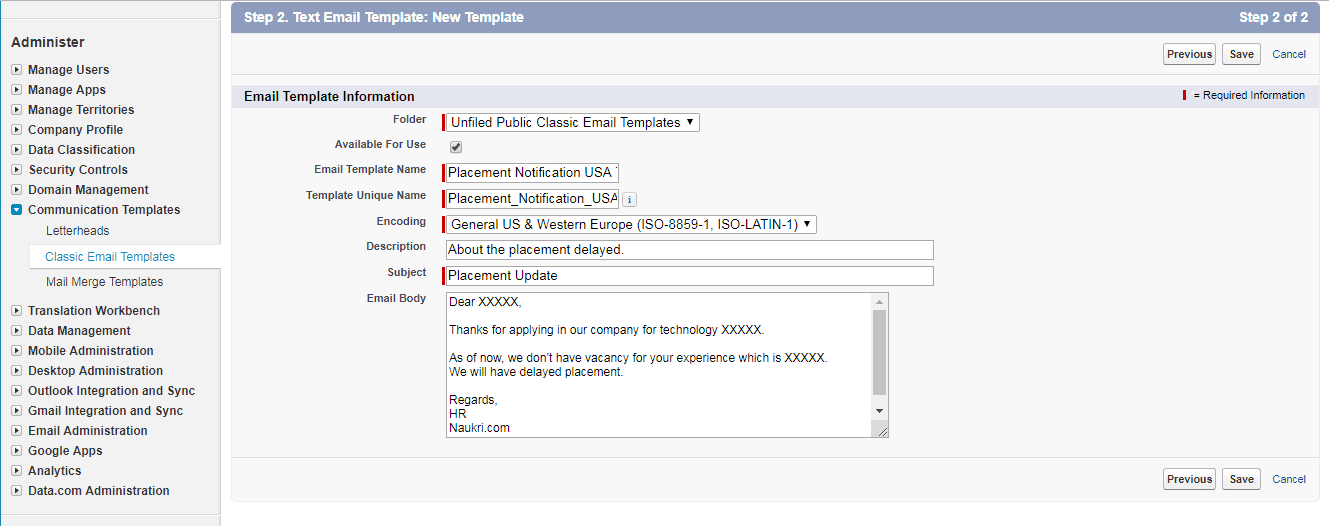Click the bottom Previous button

pos(1189,479)
